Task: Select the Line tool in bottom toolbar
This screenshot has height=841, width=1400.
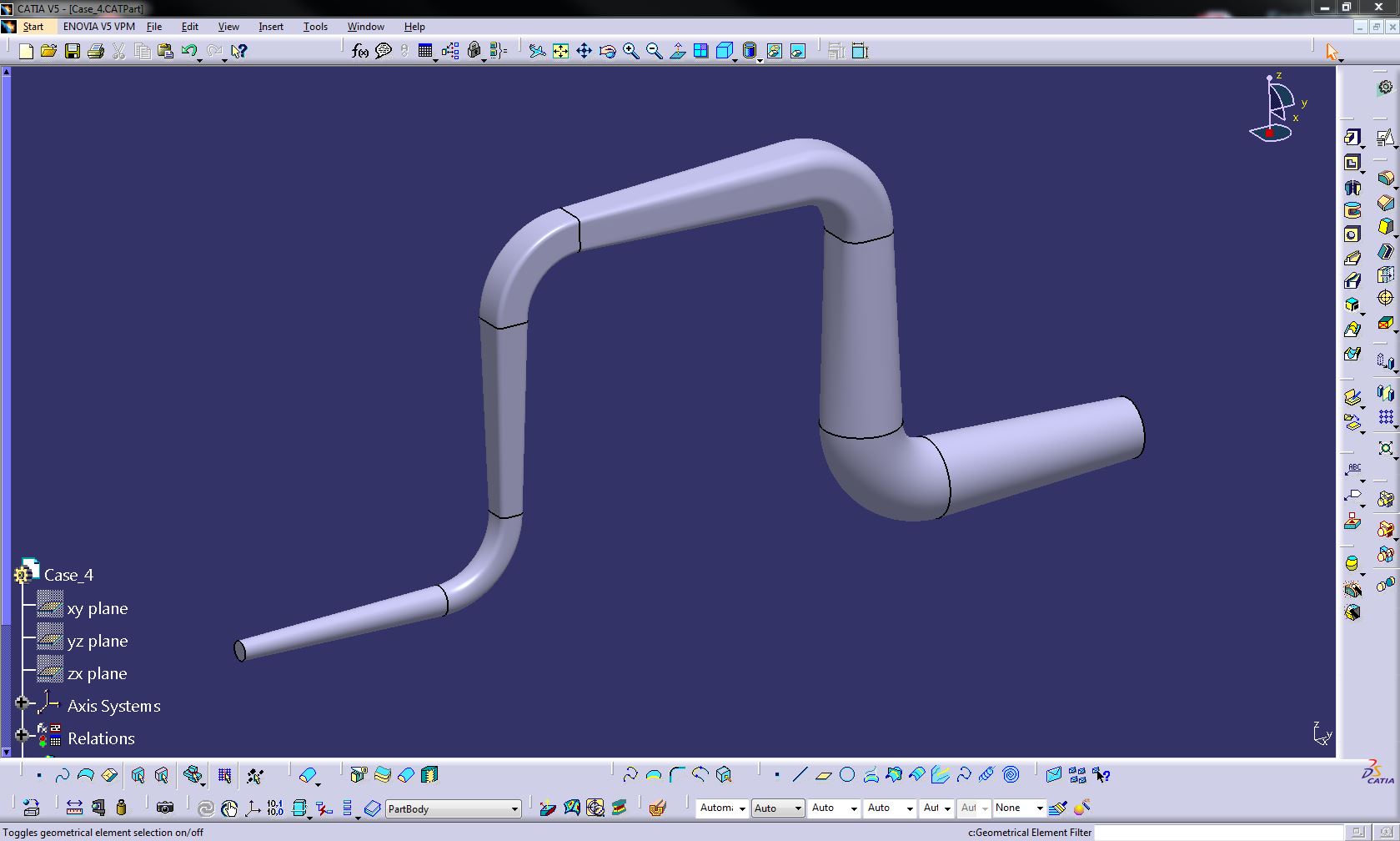Action: (800, 775)
